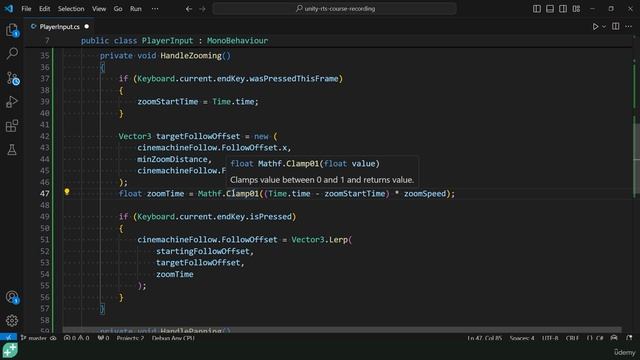This screenshot has height=360, width=640.
Task: Open the run button dropdown arrow
Action: (604, 27)
